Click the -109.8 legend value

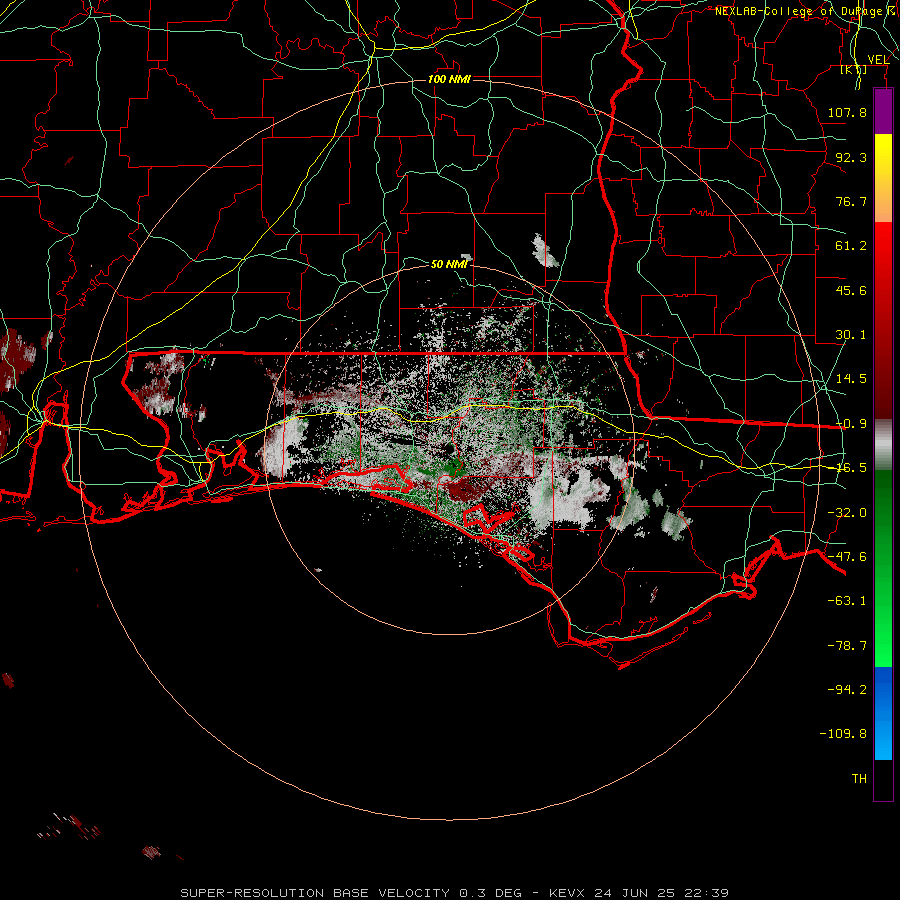pyautogui.click(x=843, y=734)
